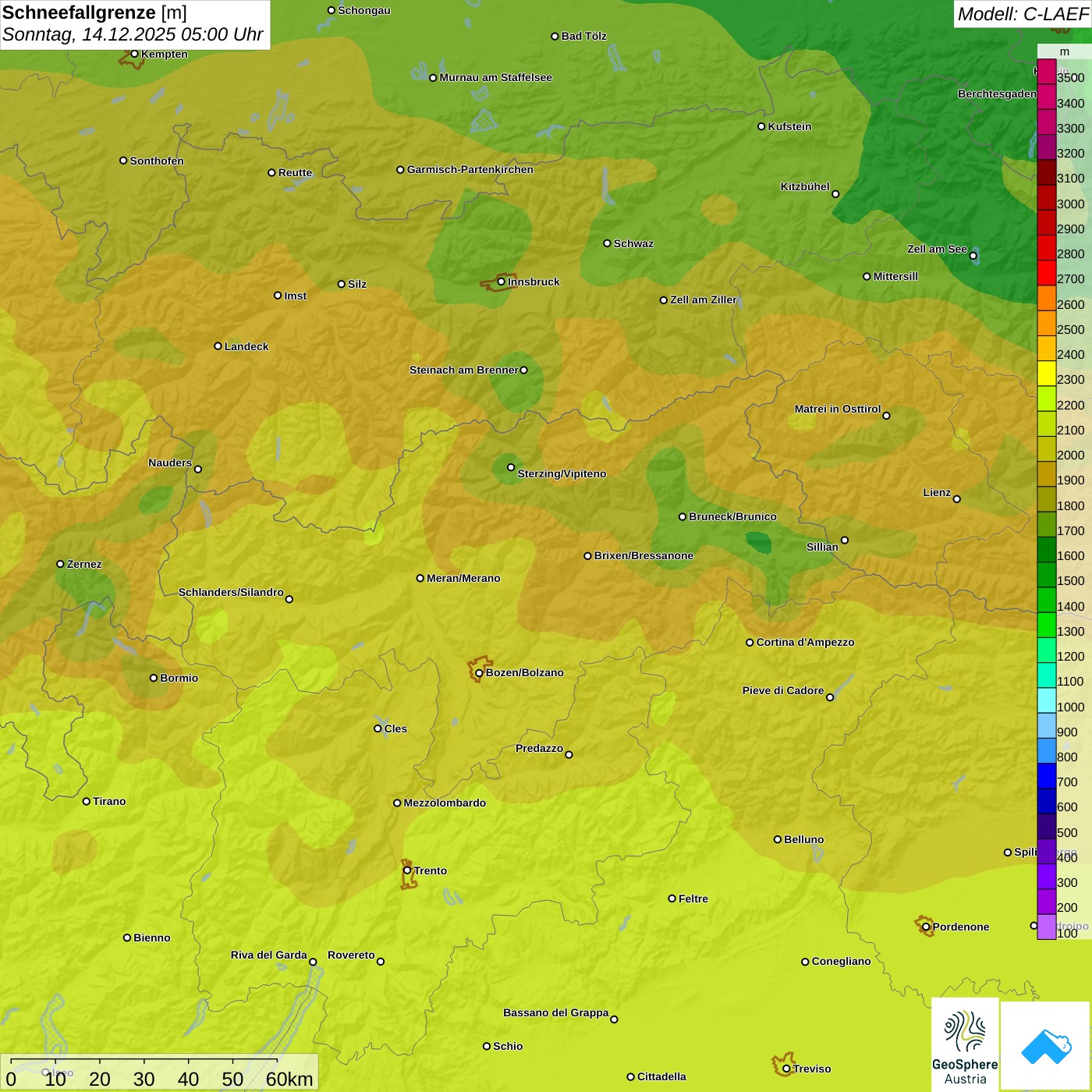Click the Berchtesgaden label

coord(997,94)
